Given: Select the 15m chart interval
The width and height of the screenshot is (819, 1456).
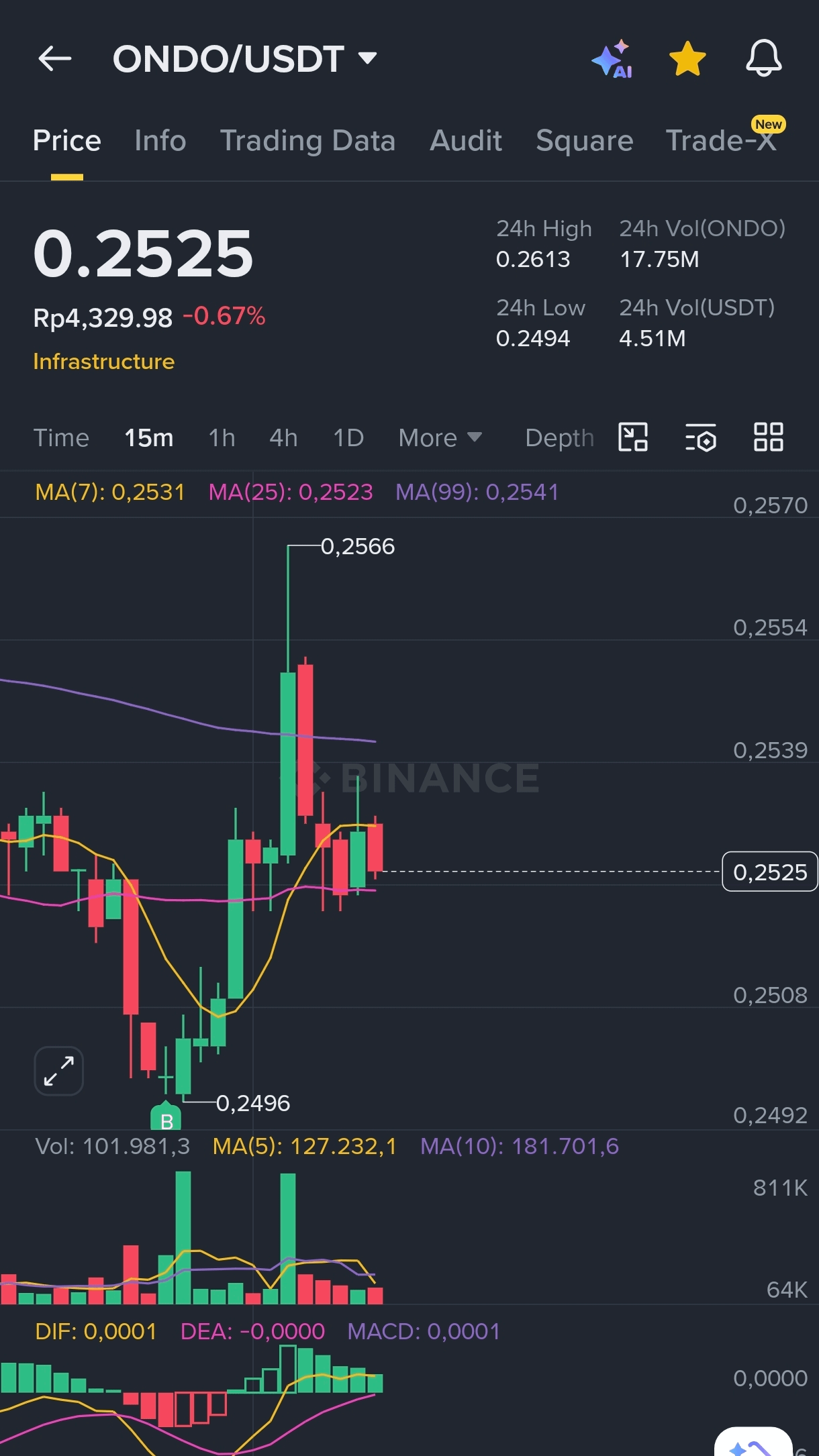Looking at the screenshot, I should coord(149,438).
